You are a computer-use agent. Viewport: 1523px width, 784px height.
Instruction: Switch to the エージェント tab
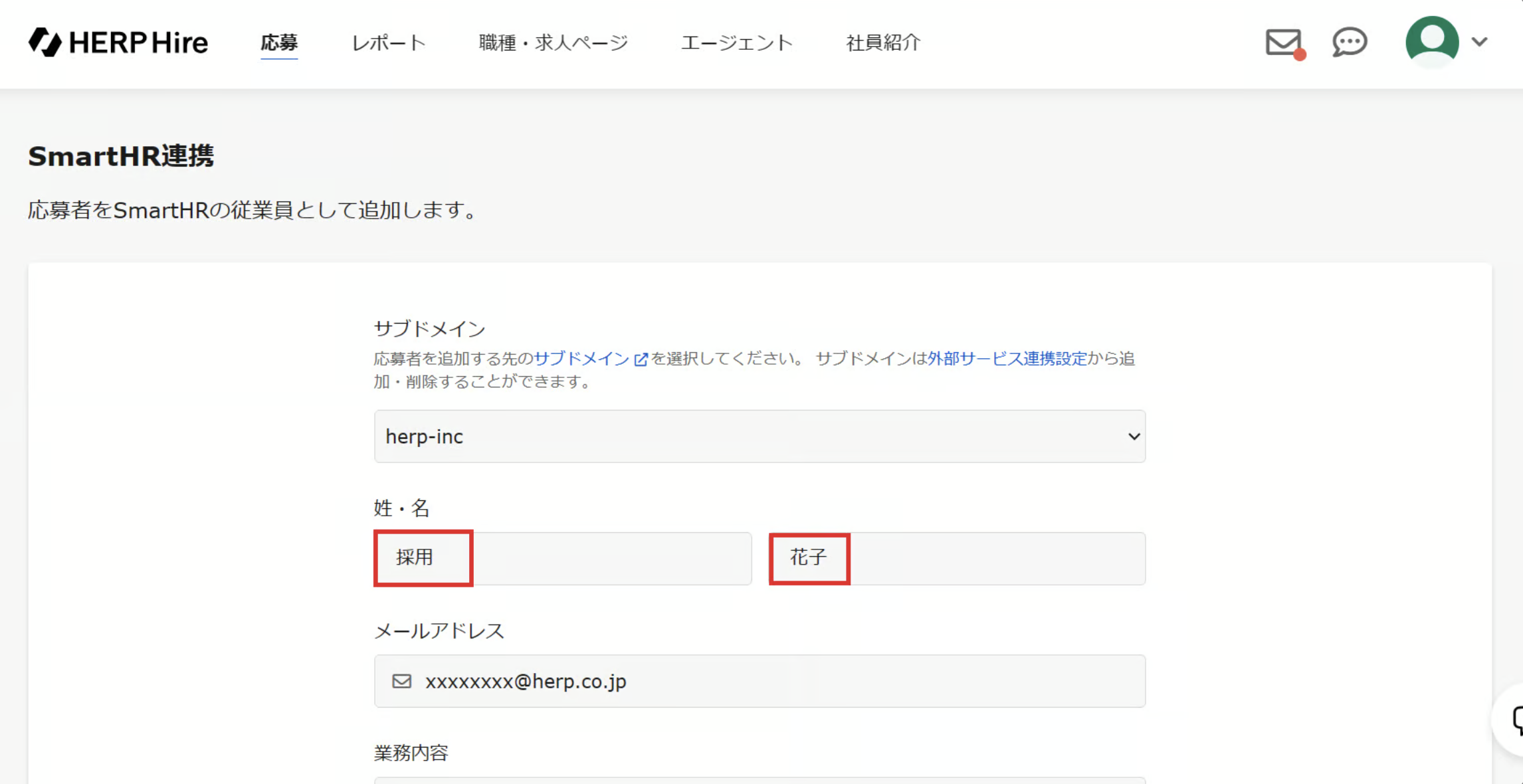pyautogui.click(x=737, y=43)
